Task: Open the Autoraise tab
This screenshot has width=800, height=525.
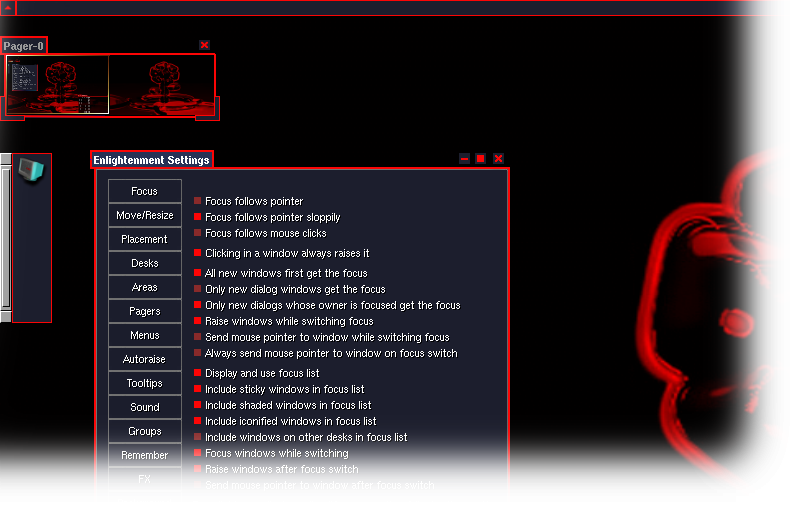Action: (145, 359)
